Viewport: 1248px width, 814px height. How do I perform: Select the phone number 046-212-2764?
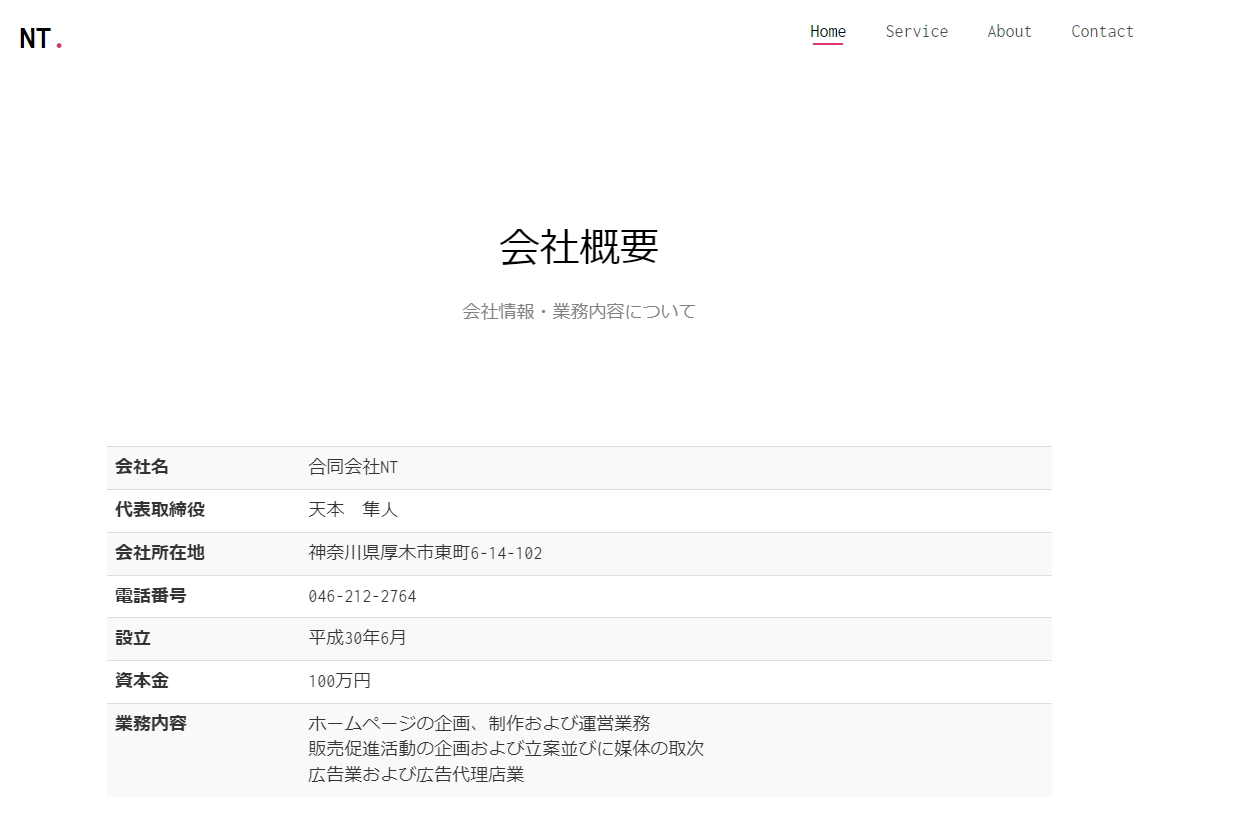362,596
